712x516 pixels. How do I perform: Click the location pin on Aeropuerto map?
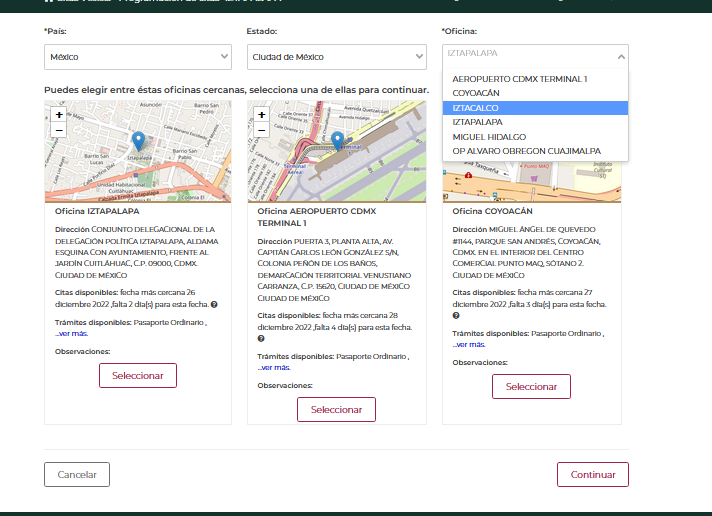click(338, 140)
